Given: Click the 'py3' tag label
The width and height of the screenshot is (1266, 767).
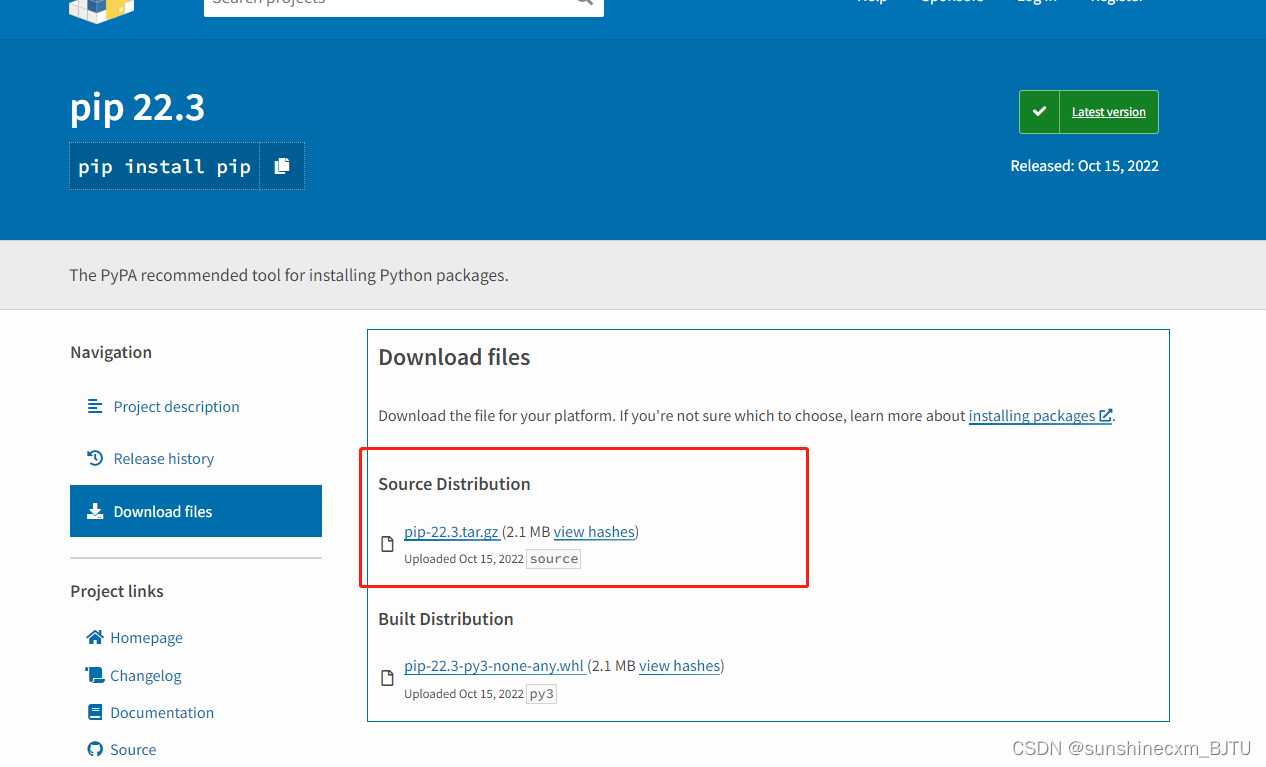Looking at the screenshot, I should tap(542, 694).
